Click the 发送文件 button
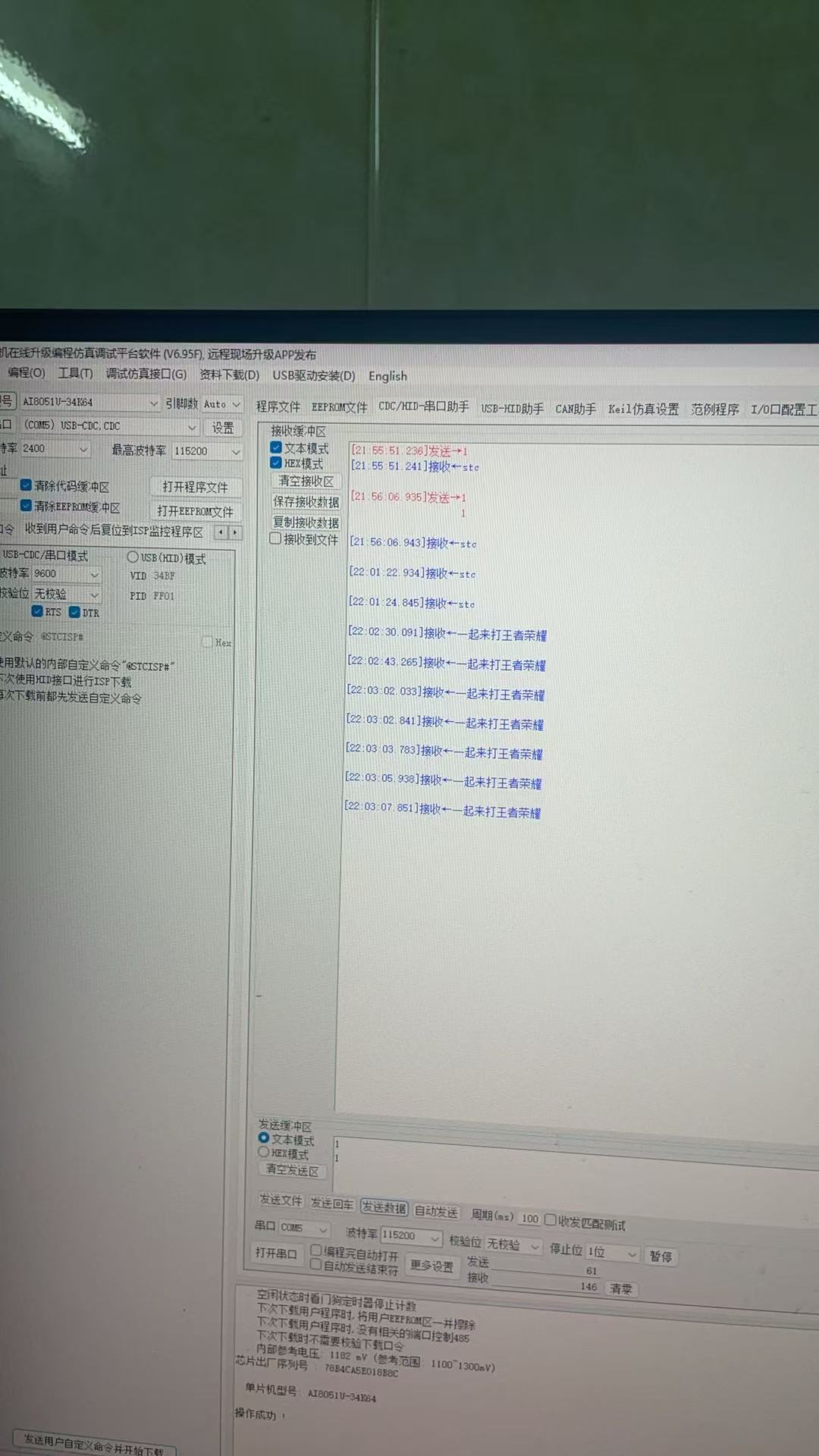The height and width of the screenshot is (1456, 819). pyautogui.click(x=281, y=1200)
